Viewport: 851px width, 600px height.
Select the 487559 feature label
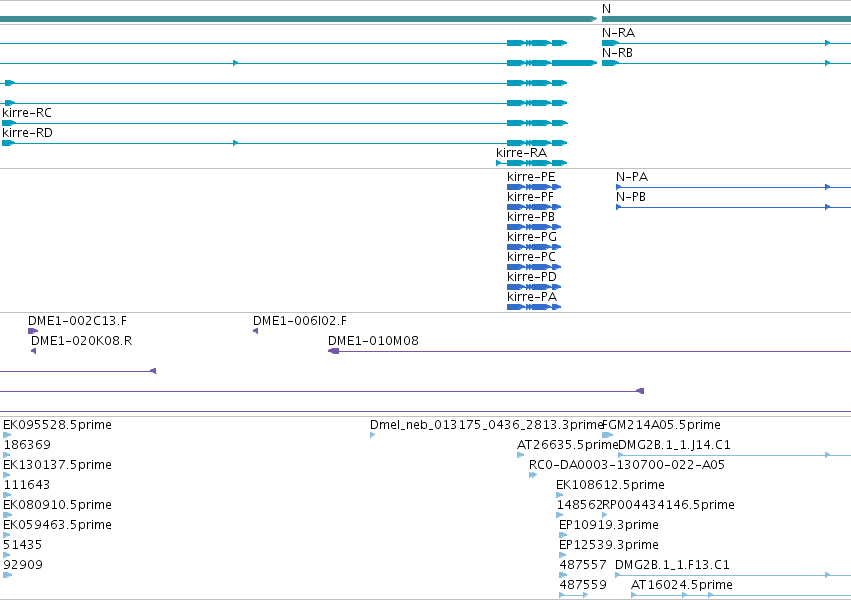point(583,585)
